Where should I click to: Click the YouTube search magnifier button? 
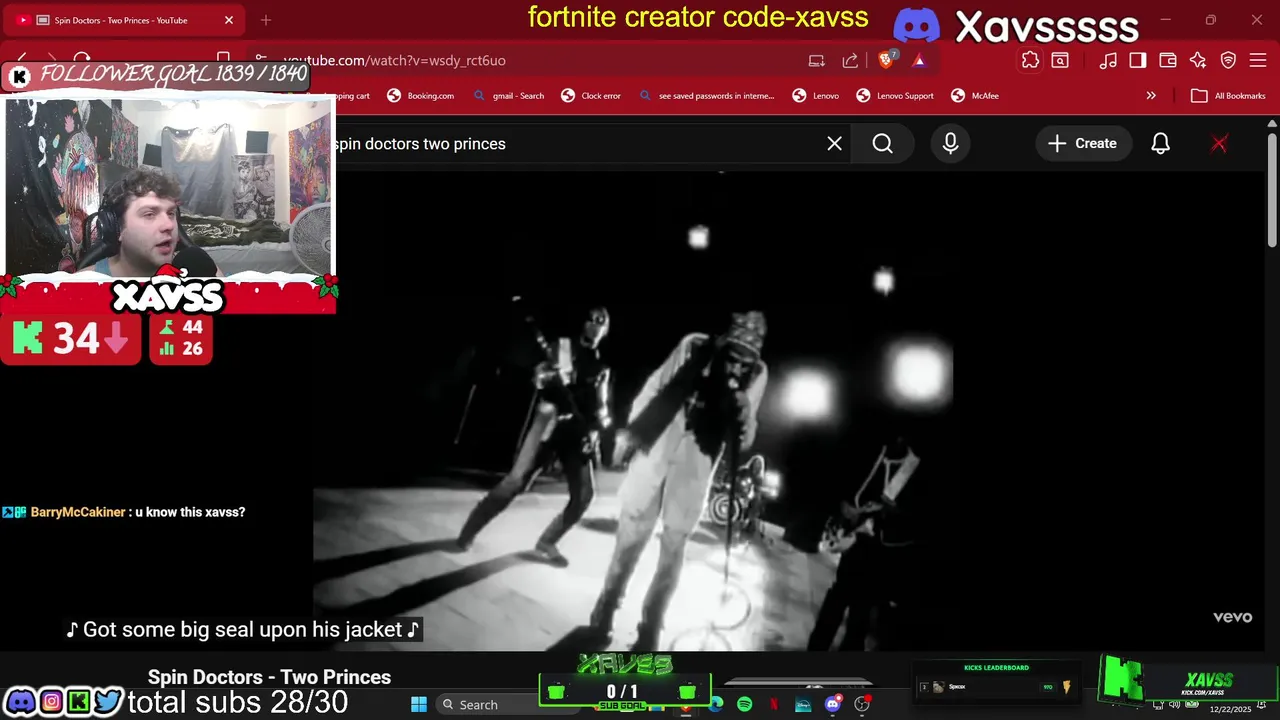(x=882, y=144)
